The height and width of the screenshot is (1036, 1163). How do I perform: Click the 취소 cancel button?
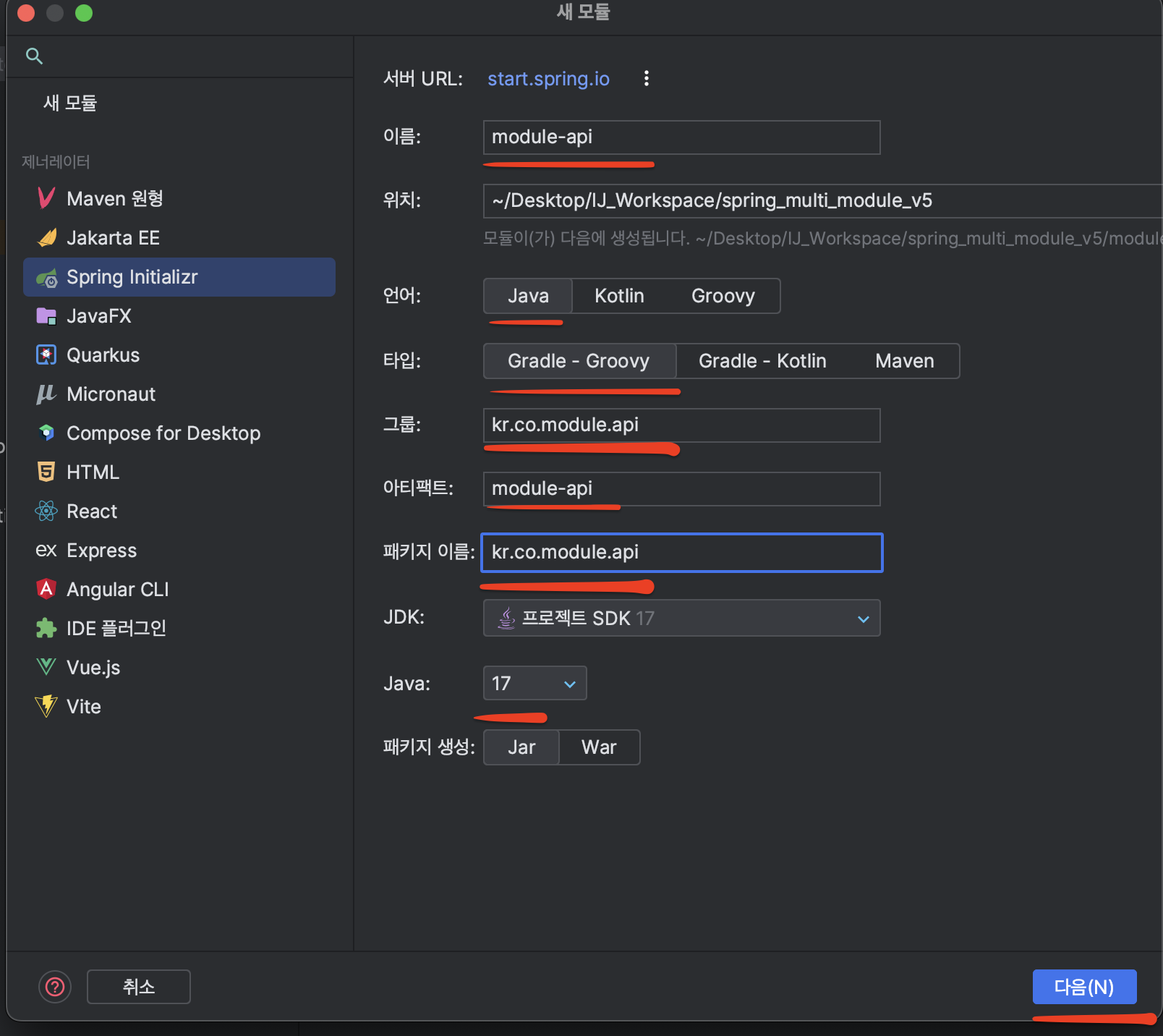pos(139,987)
